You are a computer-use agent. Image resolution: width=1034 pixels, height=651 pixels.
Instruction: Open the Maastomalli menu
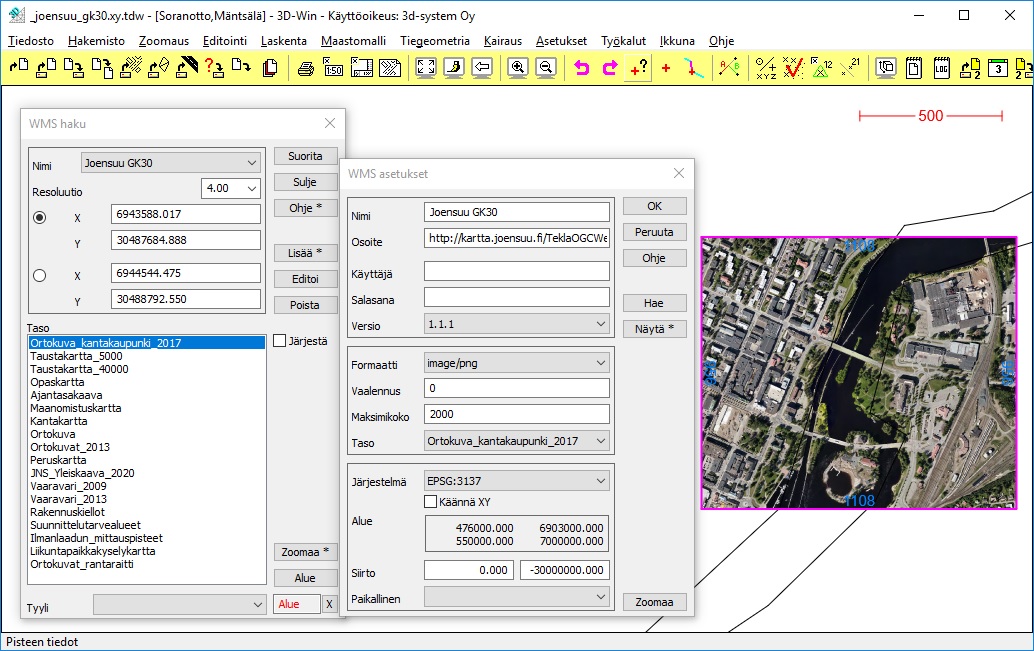pos(353,41)
